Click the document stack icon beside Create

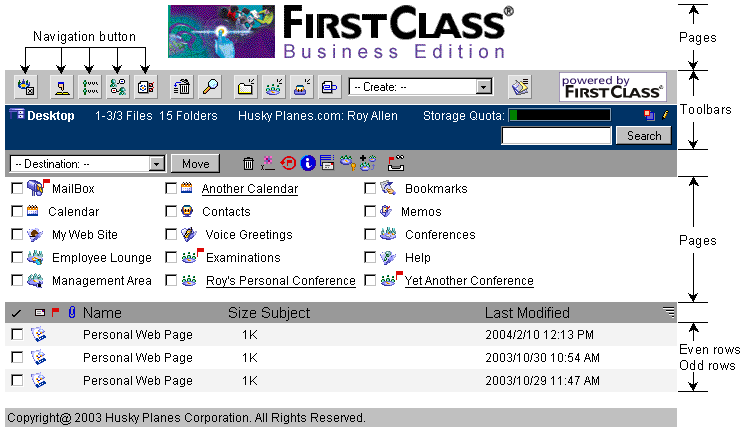pyautogui.click(x=520, y=87)
